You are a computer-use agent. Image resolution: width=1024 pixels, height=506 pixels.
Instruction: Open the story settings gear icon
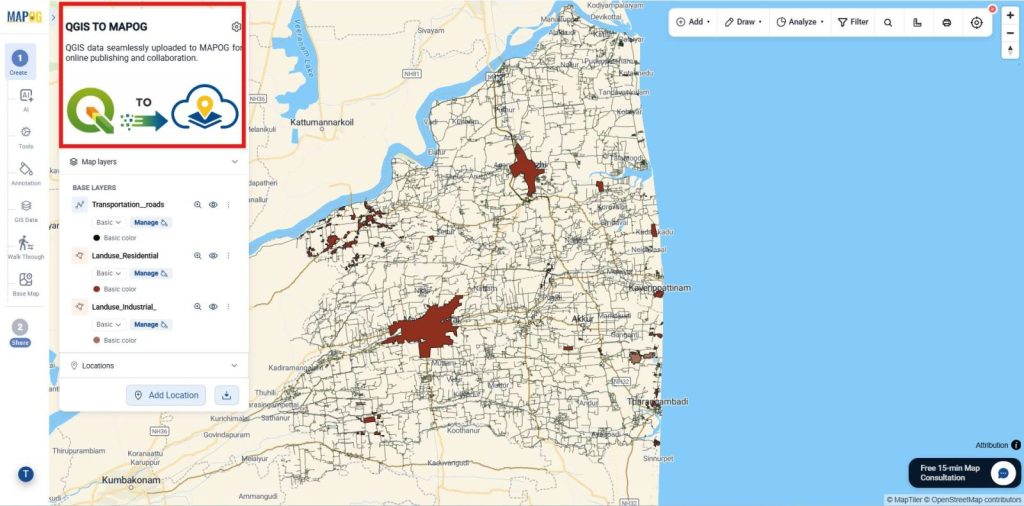[x=236, y=27]
